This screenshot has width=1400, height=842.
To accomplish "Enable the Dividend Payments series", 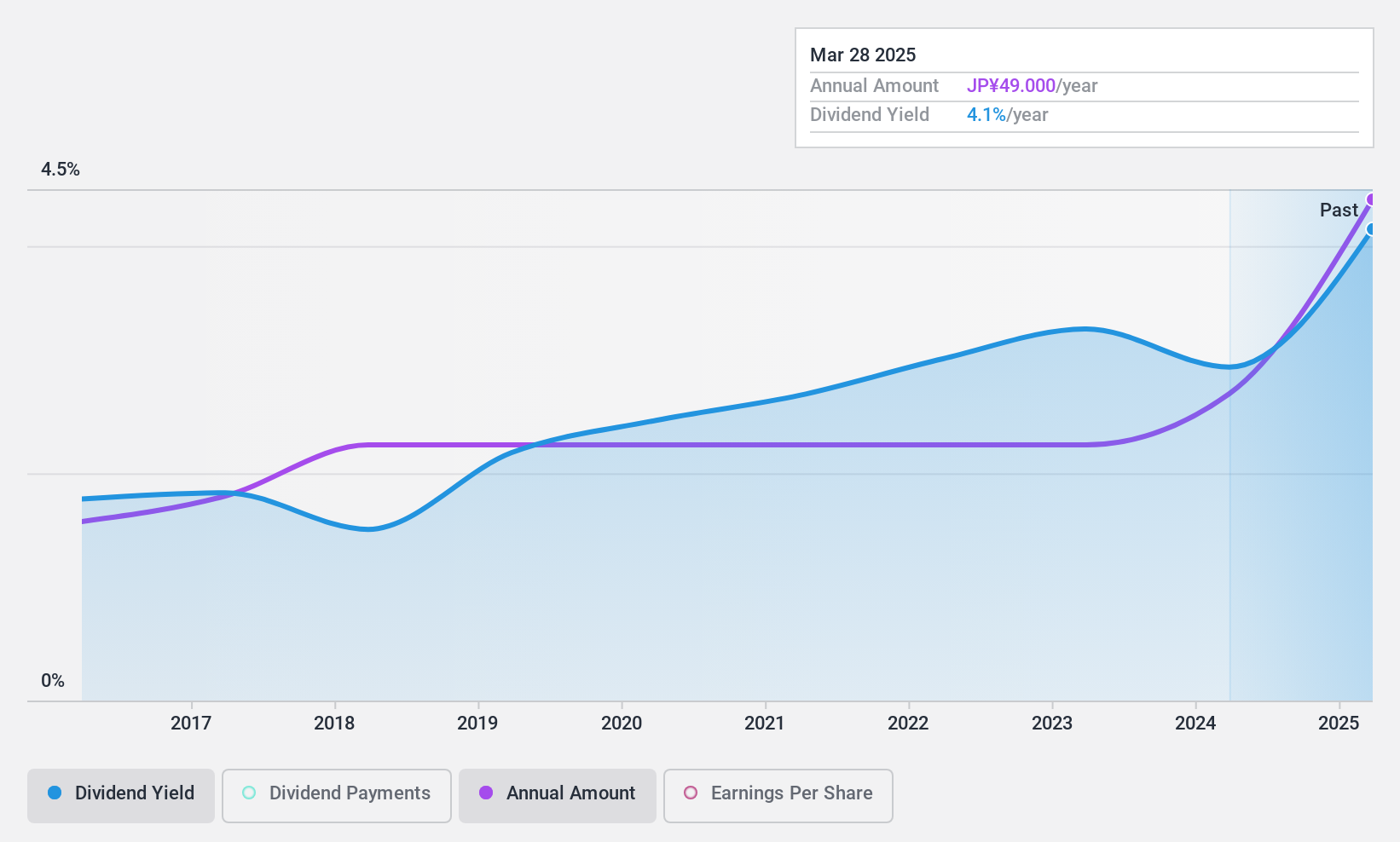I will pyautogui.click(x=337, y=796).
